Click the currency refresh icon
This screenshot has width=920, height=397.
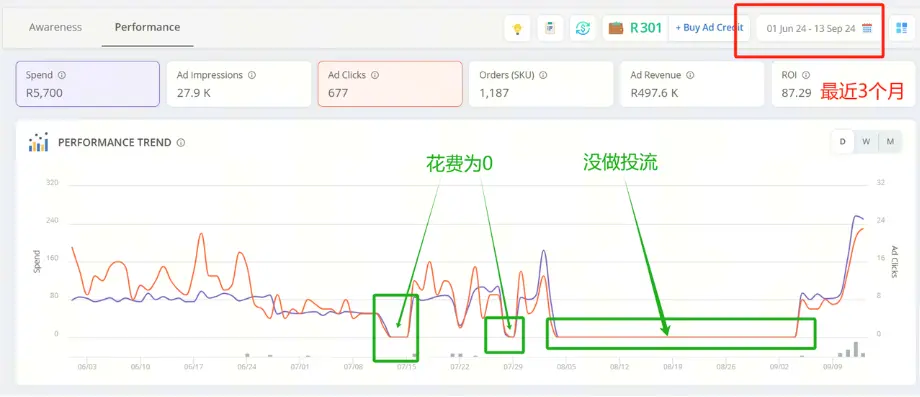583,28
